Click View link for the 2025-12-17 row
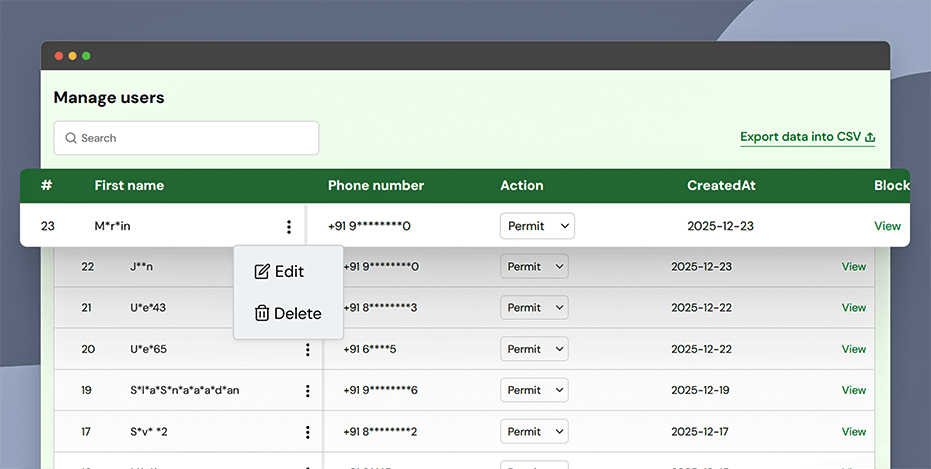931x469 pixels. tap(854, 432)
